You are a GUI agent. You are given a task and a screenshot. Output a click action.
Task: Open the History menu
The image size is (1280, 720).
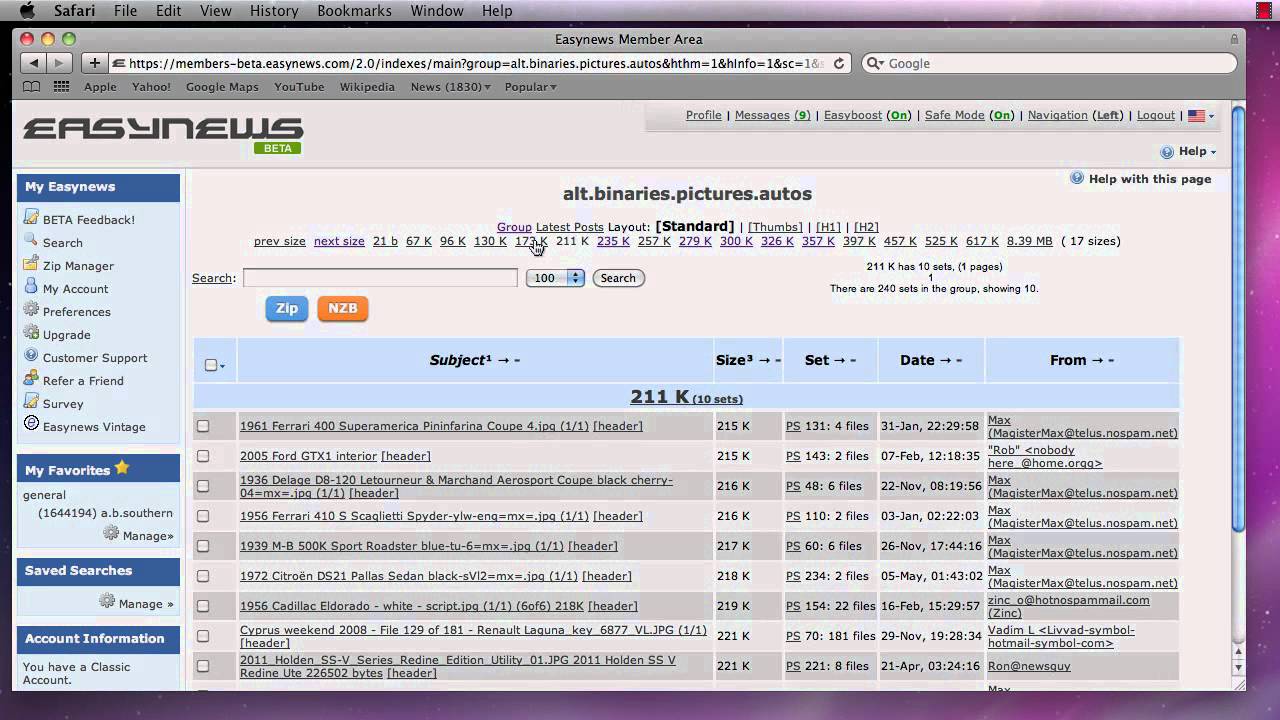coord(274,10)
